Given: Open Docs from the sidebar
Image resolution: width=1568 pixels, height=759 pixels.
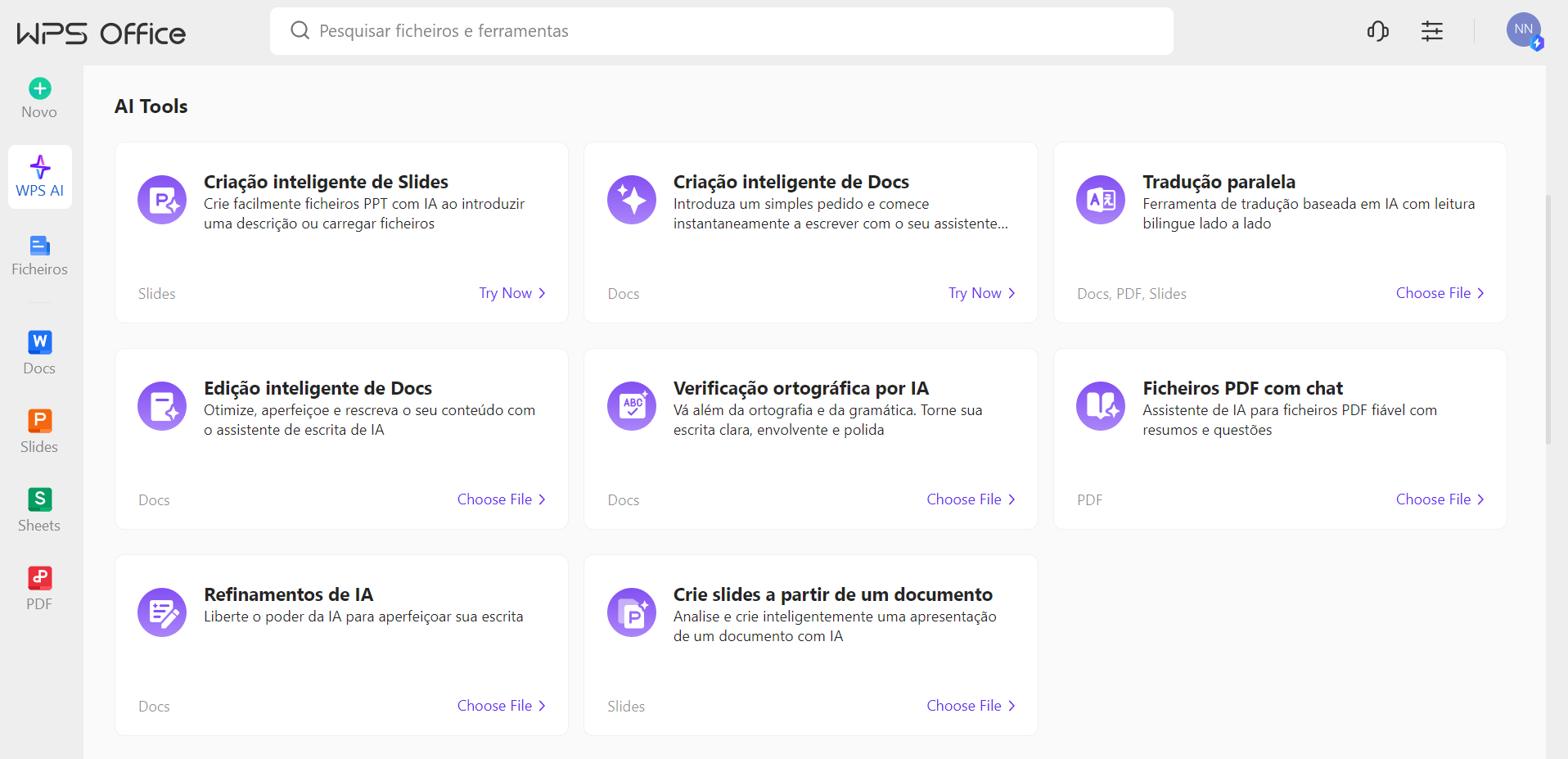Looking at the screenshot, I should tap(40, 354).
